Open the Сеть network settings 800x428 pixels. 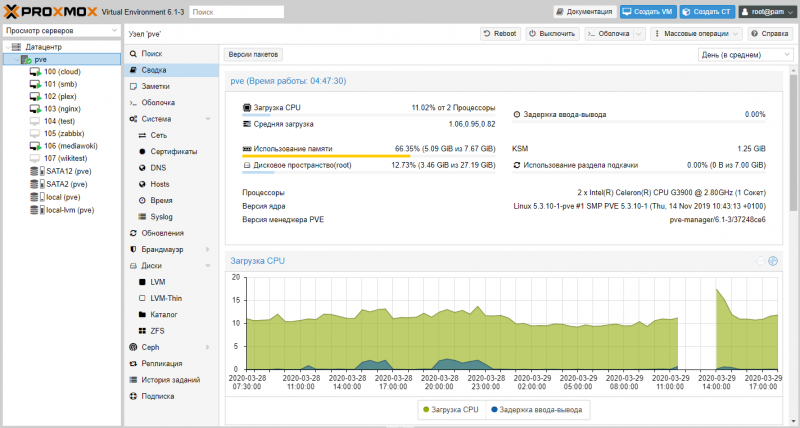[159, 134]
